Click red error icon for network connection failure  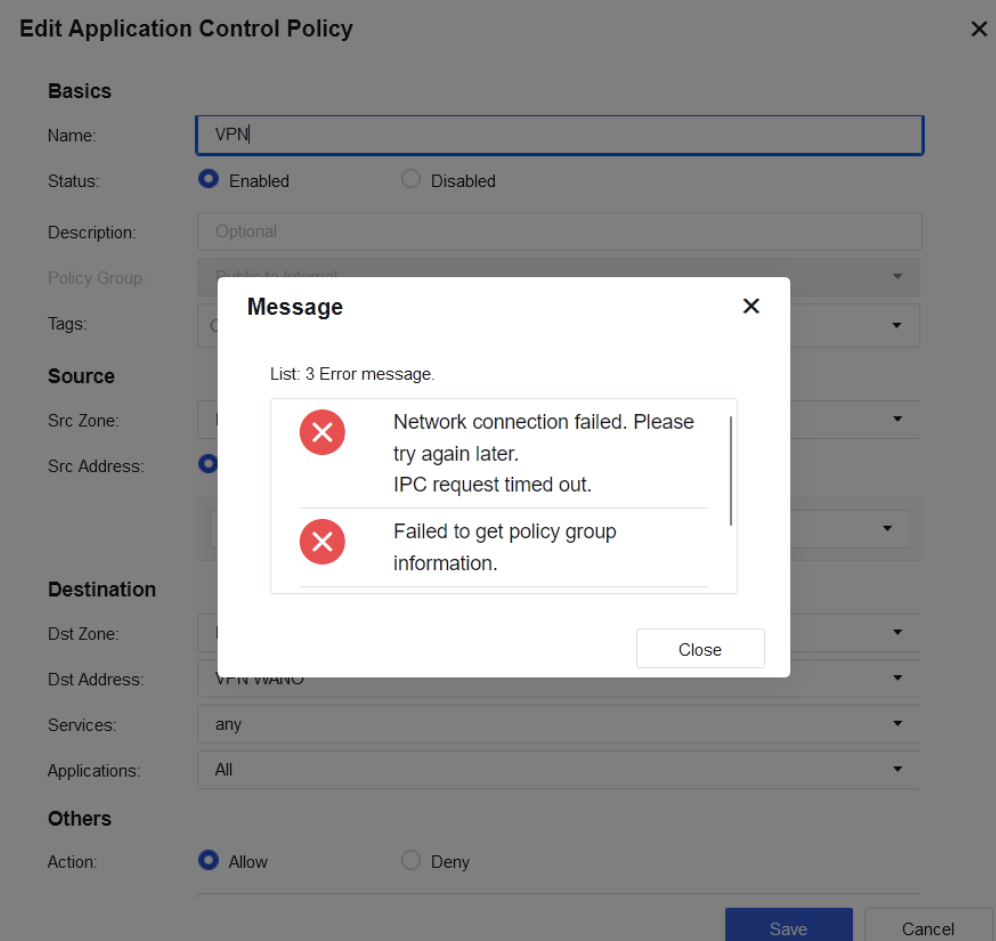click(322, 433)
